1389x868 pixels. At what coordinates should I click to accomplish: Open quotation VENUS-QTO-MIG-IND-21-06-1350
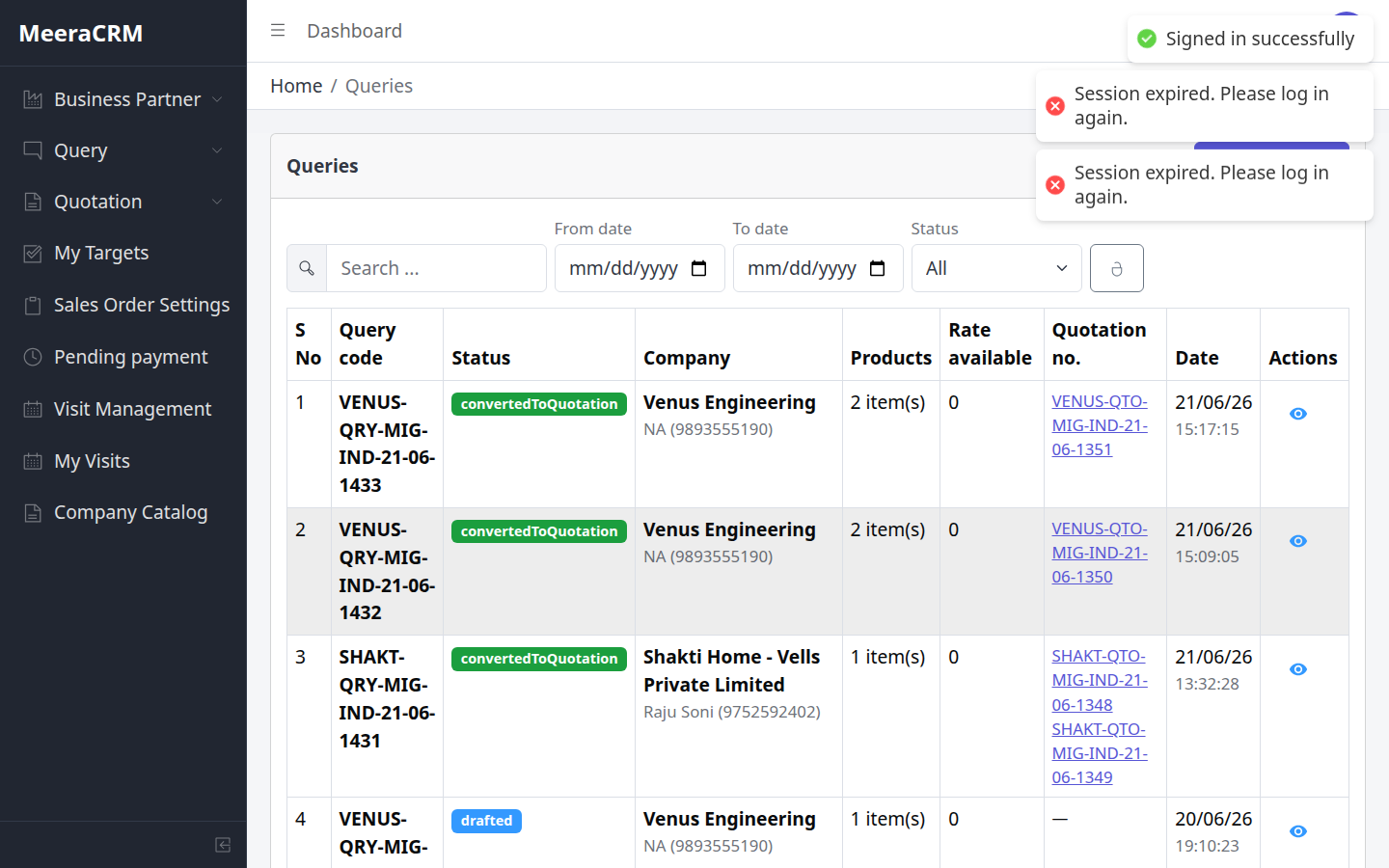coord(1100,553)
